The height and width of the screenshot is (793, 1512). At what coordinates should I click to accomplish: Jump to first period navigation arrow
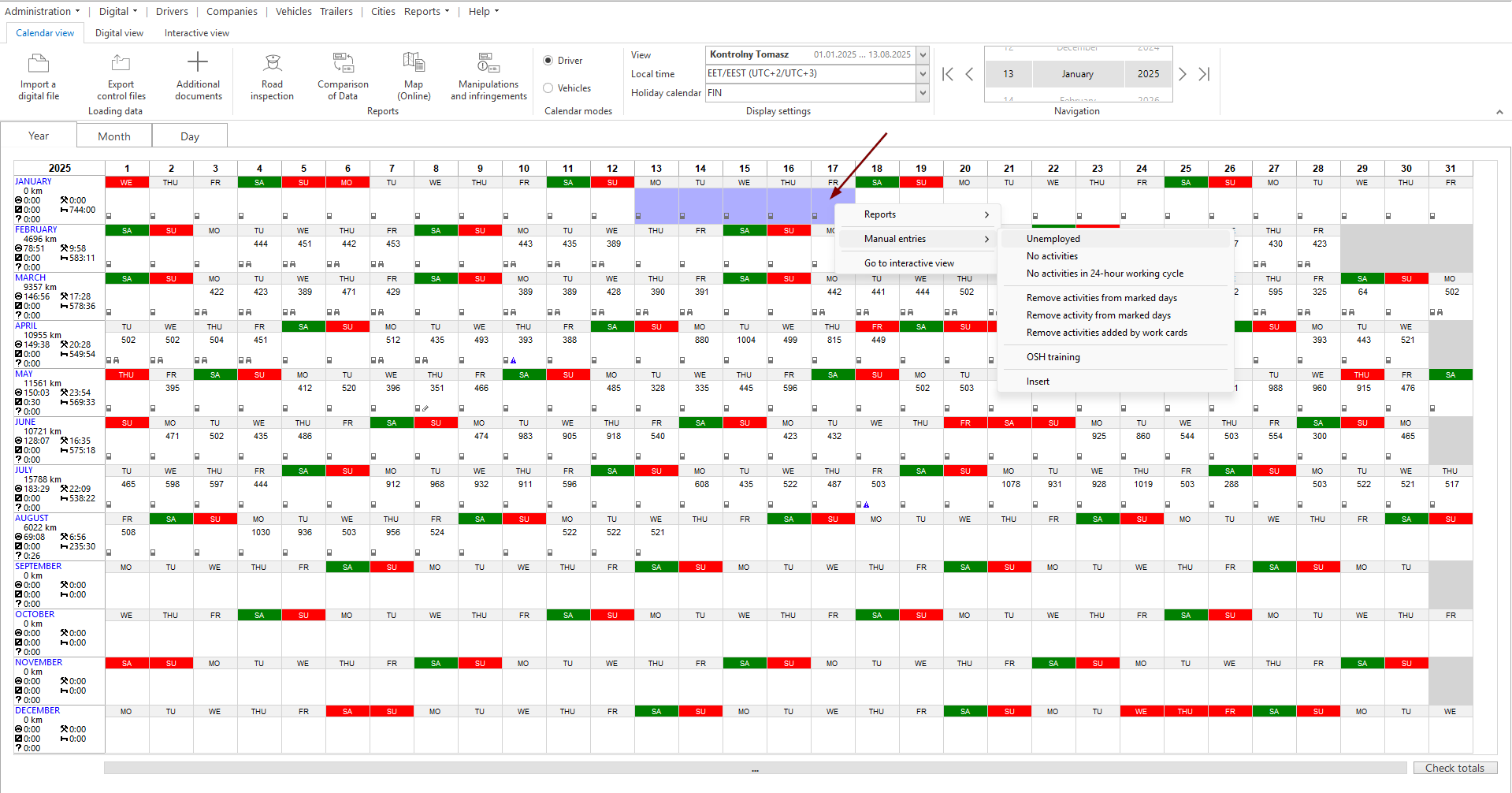tap(948, 74)
